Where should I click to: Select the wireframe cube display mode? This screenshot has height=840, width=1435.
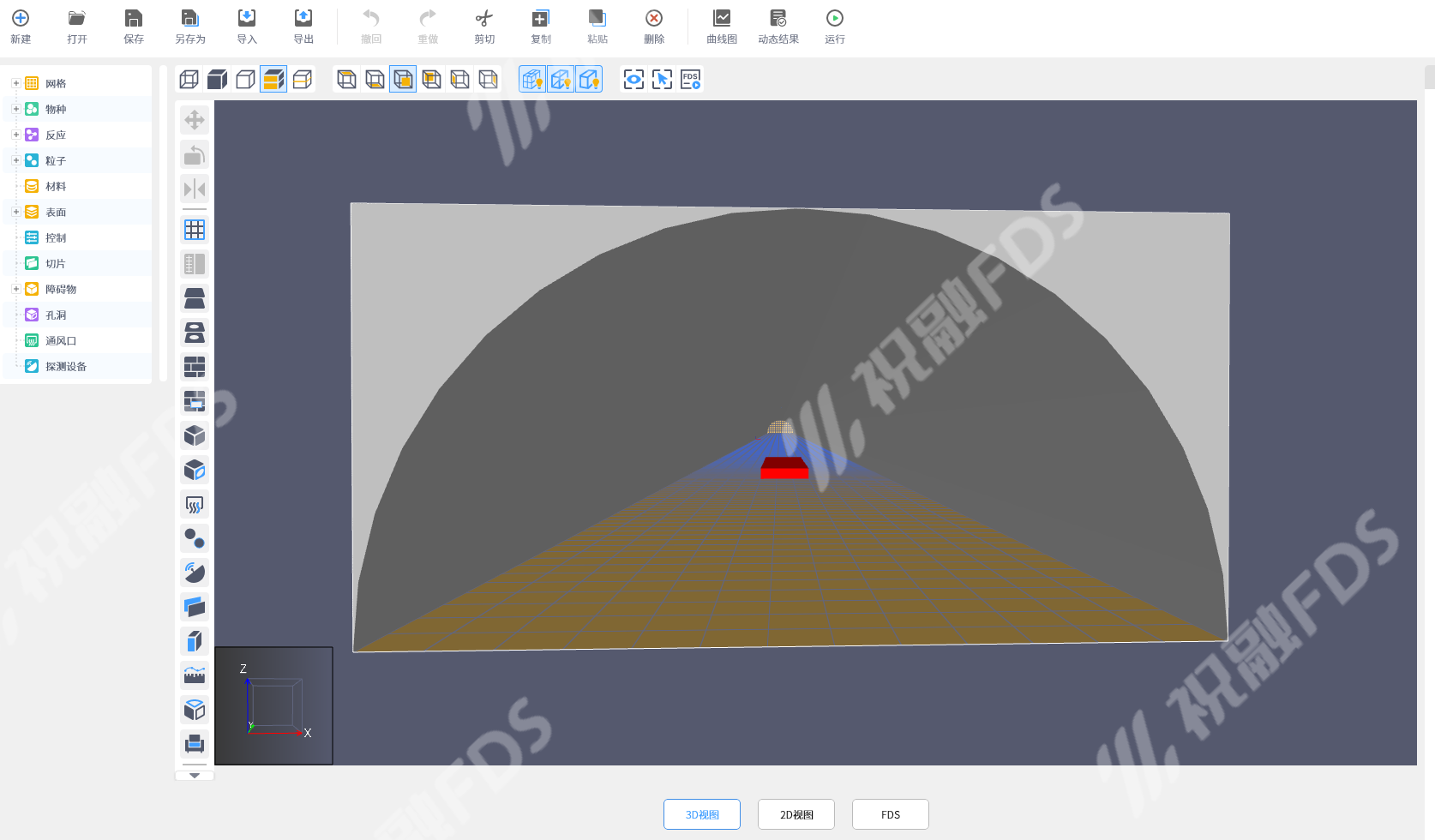tap(189, 80)
